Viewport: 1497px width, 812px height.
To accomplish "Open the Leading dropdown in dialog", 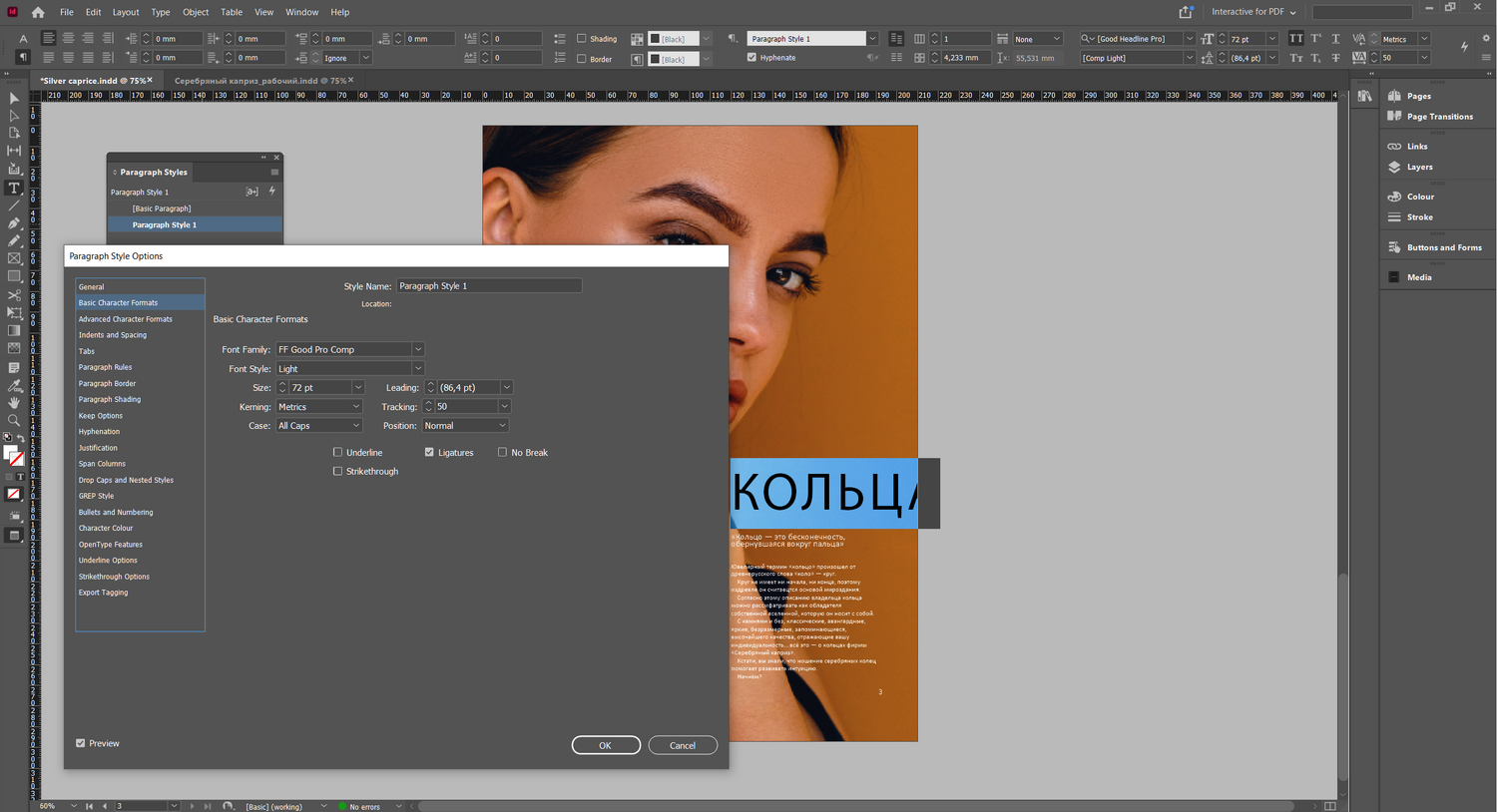I will [506, 388].
